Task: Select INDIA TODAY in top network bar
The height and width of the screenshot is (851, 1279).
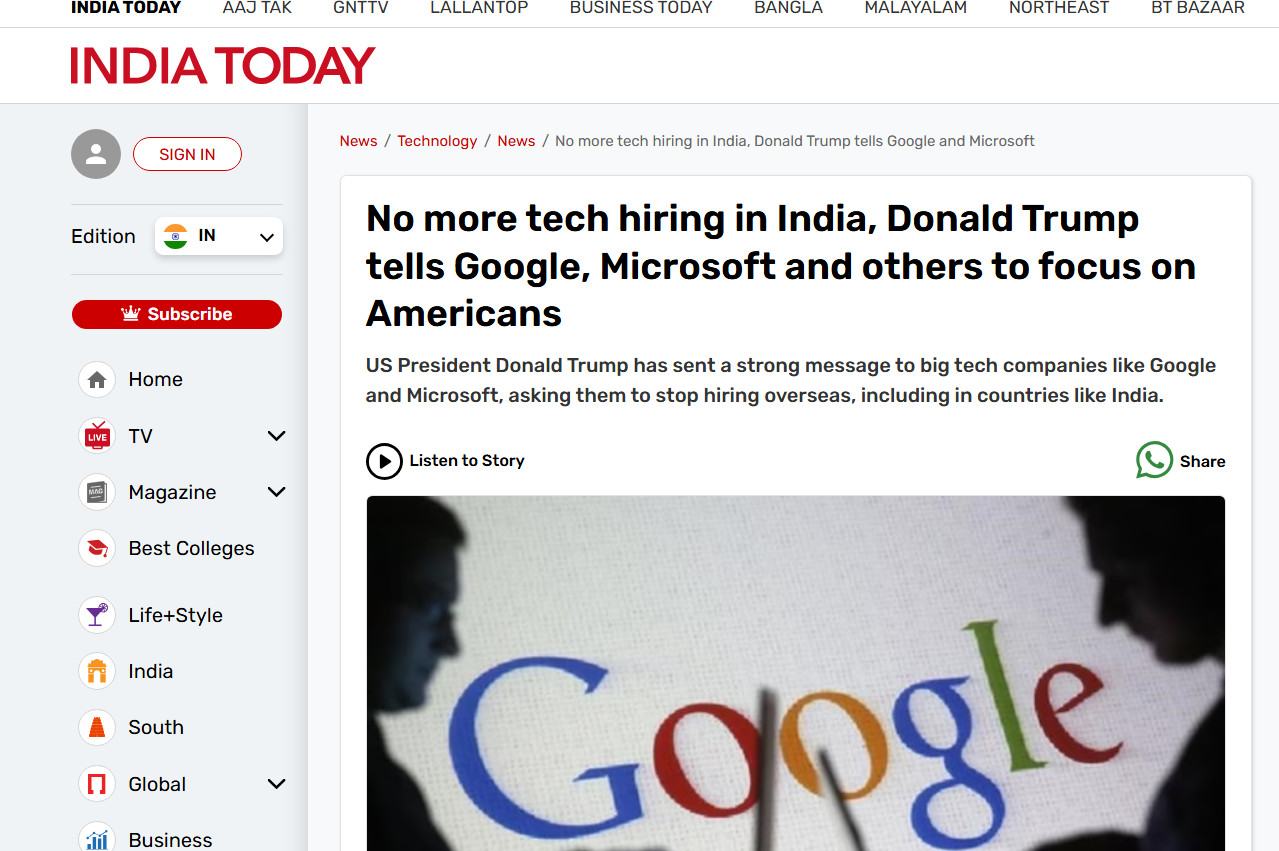Action: pyautogui.click(x=126, y=8)
